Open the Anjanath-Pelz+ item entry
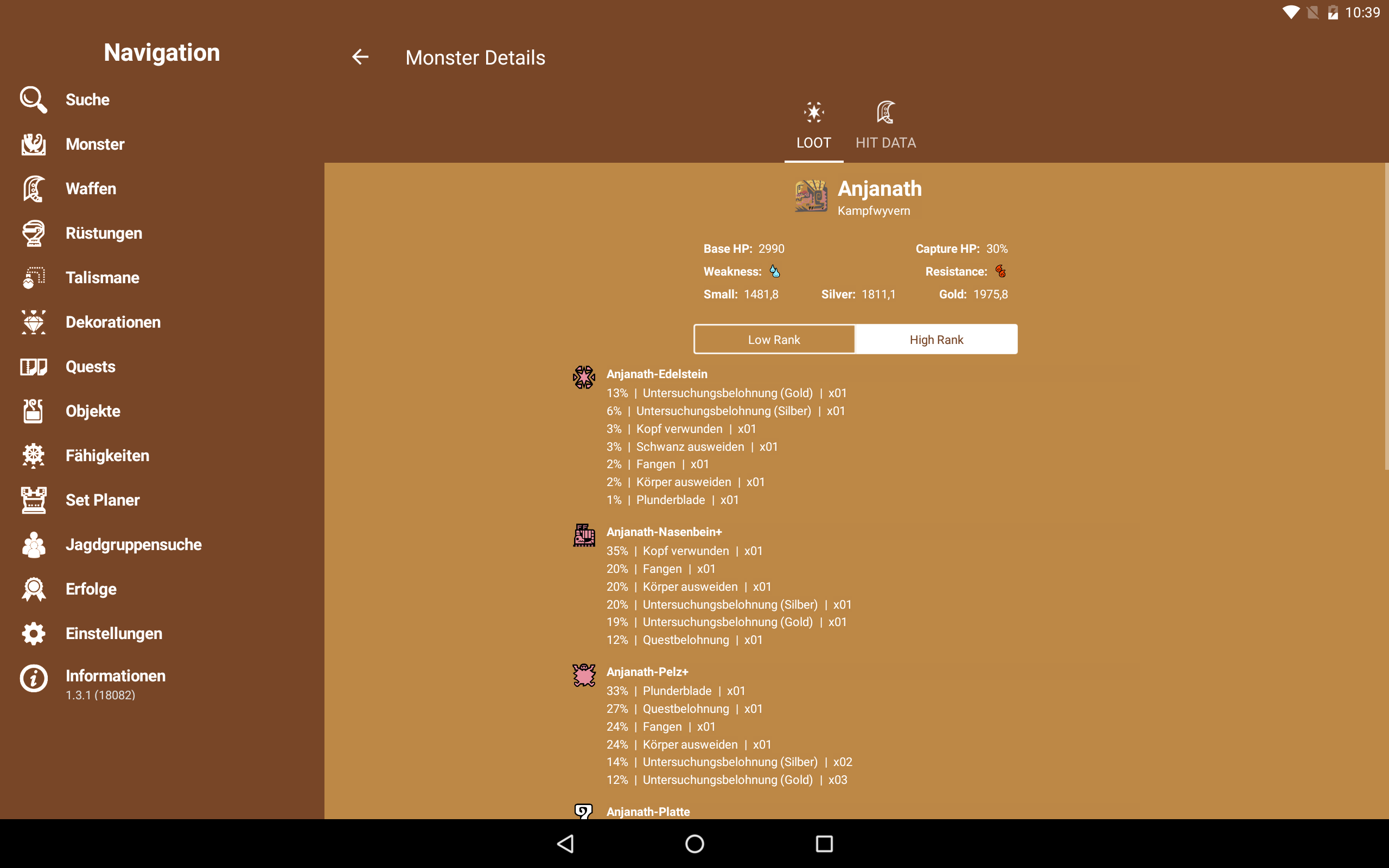This screenshot has height=868, width=1389. [x=647, y=672]
